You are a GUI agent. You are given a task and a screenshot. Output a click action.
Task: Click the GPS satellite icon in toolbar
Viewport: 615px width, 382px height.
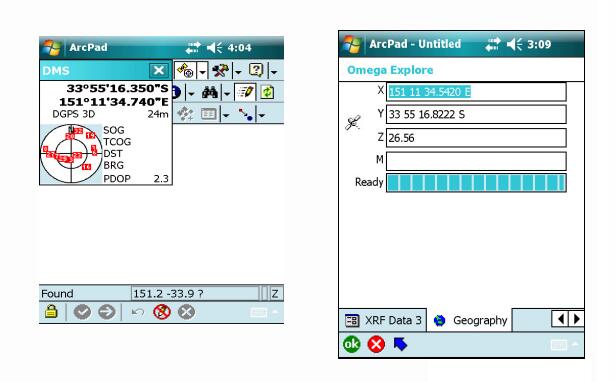tap(185, 71)
